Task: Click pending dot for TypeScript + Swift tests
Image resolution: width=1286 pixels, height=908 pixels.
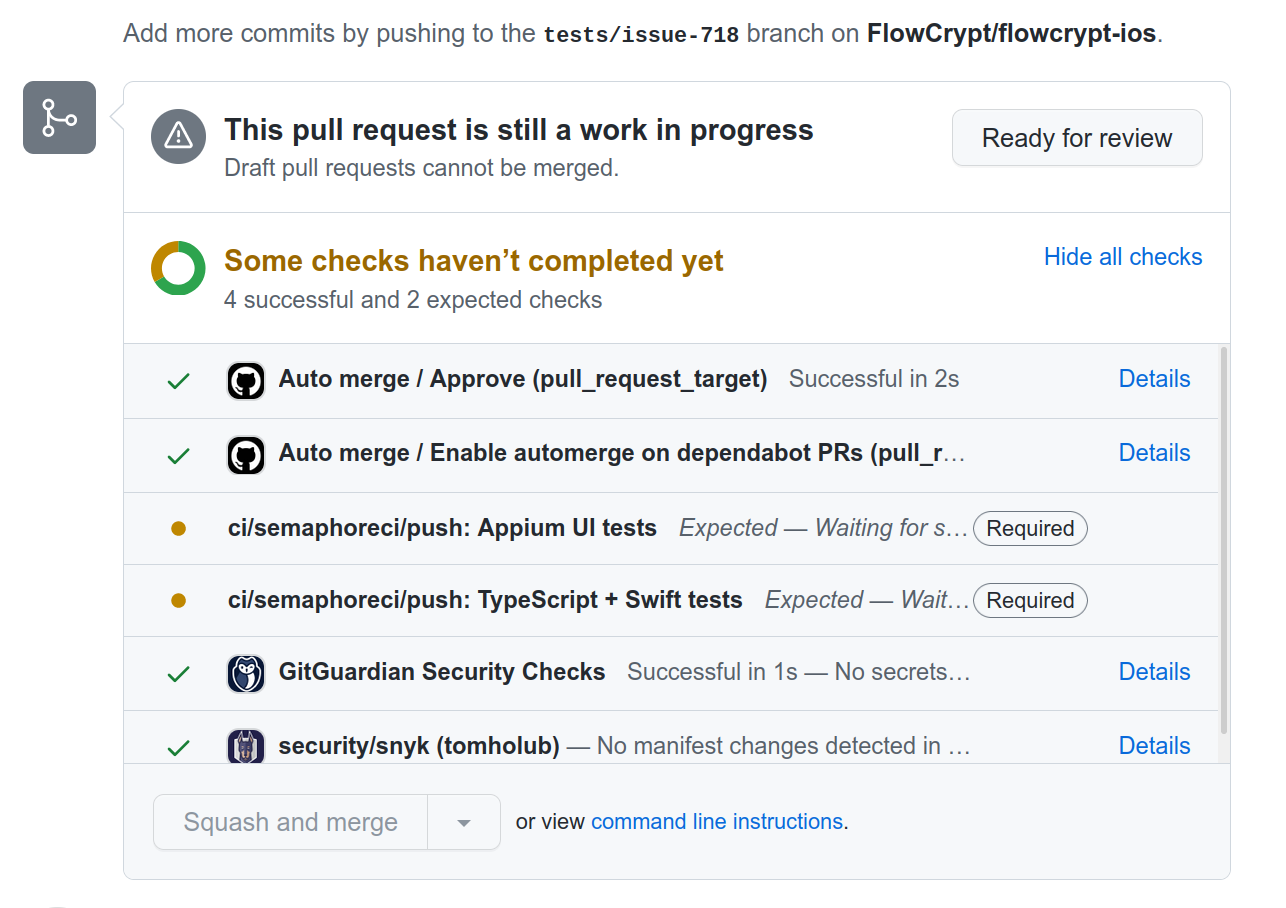Action: click(x=178, y=601)
